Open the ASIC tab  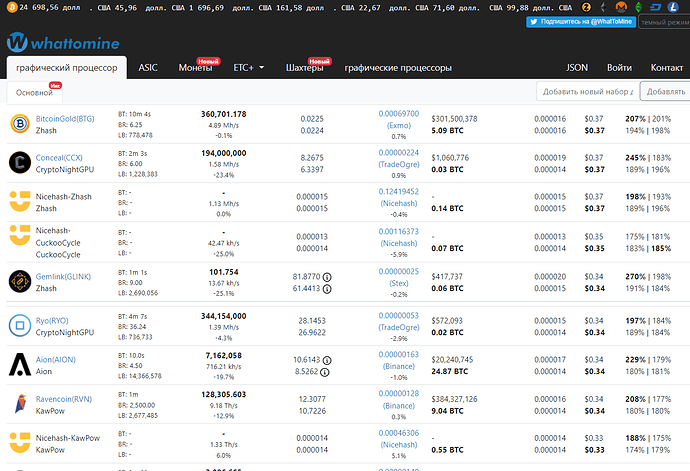(x=148, y=67)
